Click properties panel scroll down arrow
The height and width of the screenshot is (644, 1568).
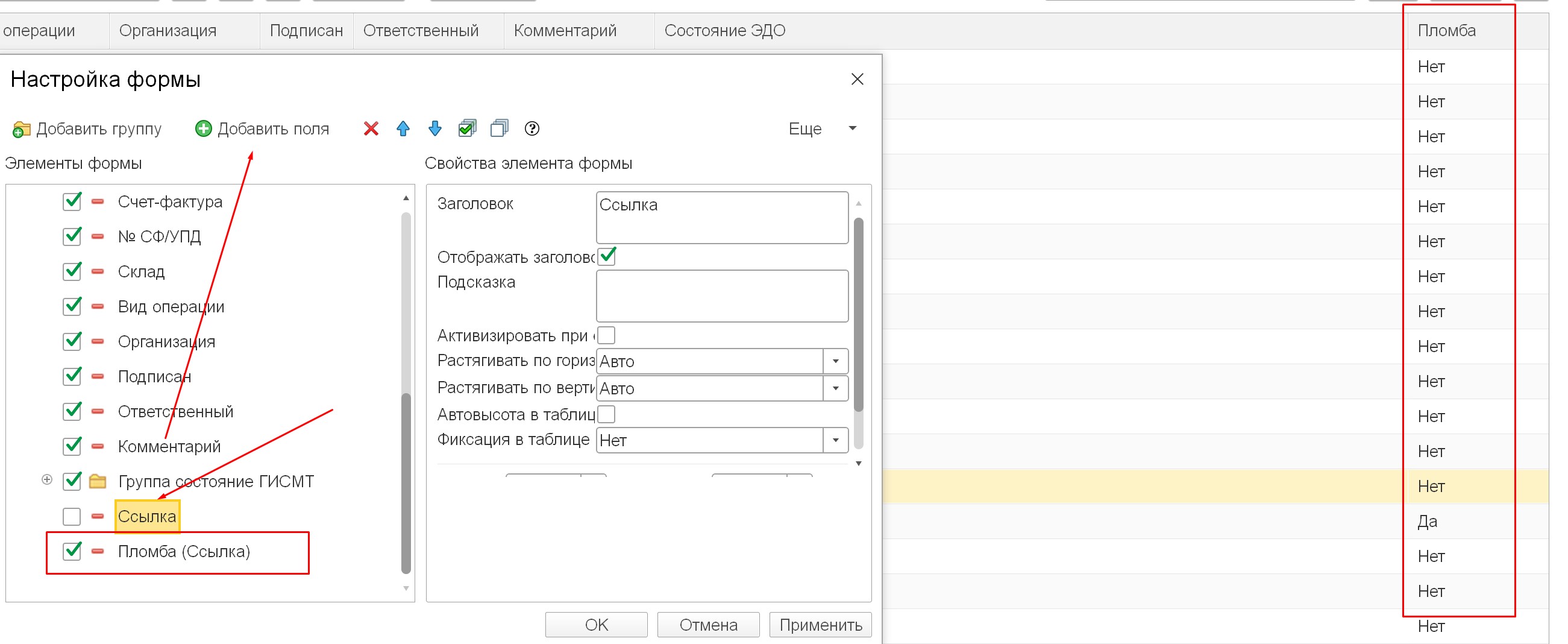858,464
